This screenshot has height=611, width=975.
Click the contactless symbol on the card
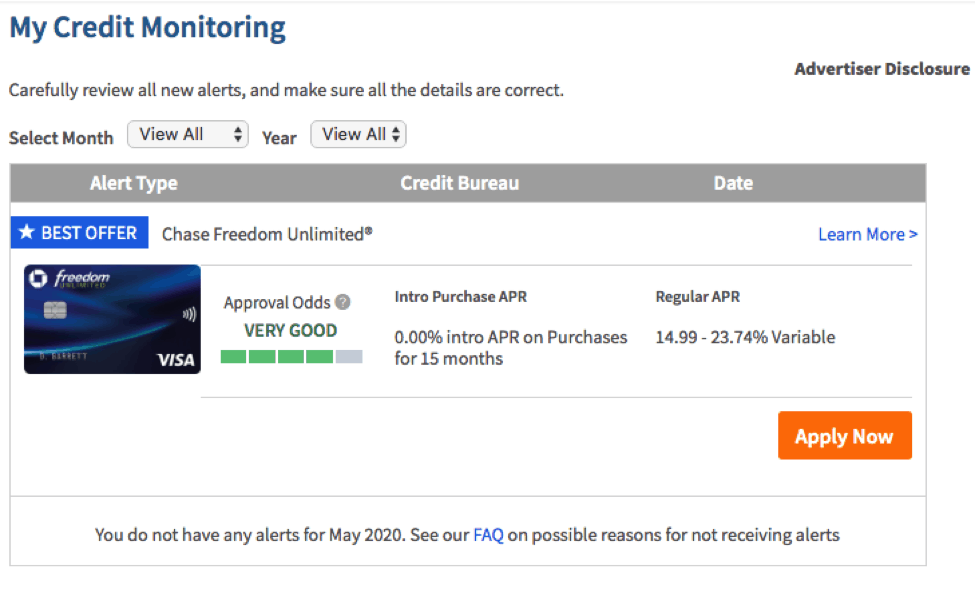[189, 315]
